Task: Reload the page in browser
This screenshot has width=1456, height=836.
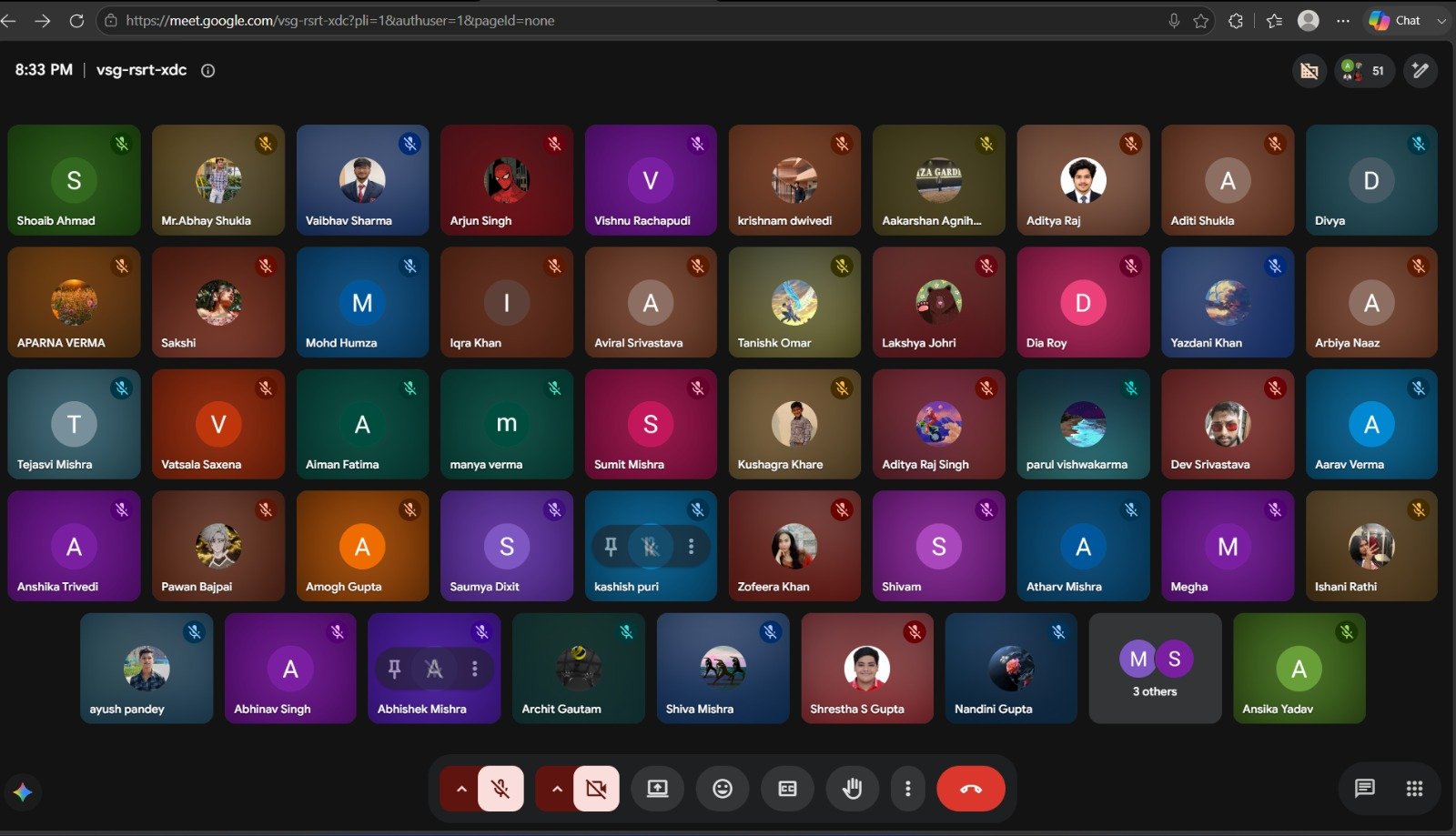Action: point(76,20)
